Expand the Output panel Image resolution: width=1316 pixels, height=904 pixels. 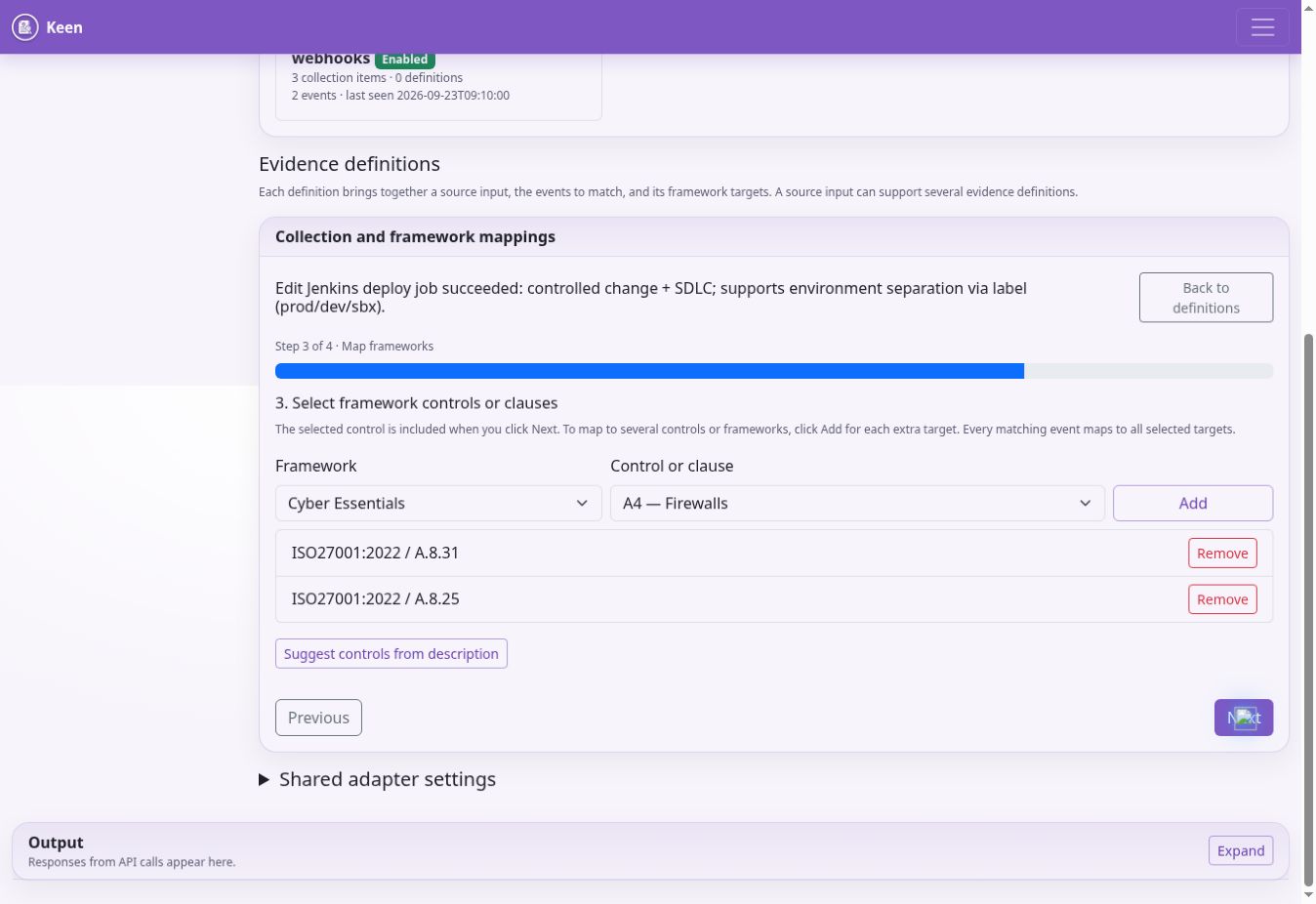click(1241, 851)
